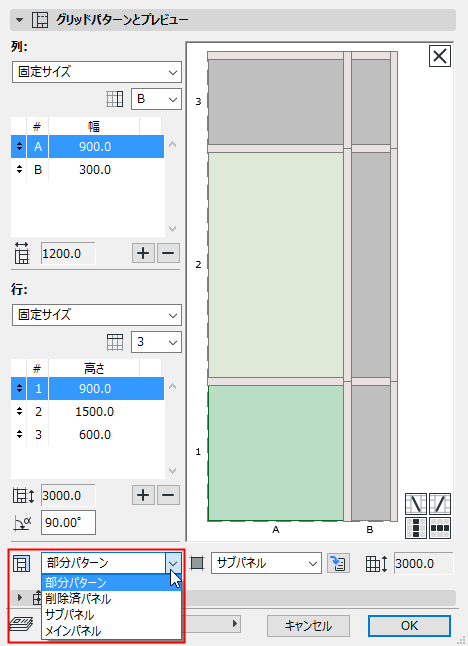The height and width of the screenshot is (646, 468).
Task: Select right-leaning diagonal grid pattern icon
Action: click(440, 503)
